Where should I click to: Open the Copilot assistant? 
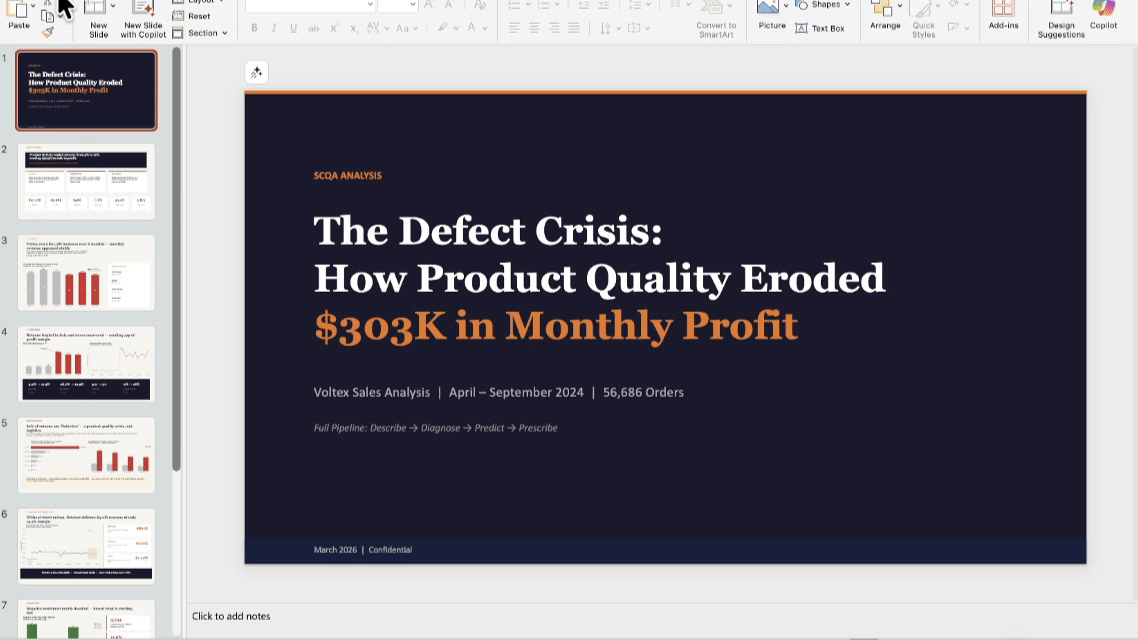[1103, 14]
